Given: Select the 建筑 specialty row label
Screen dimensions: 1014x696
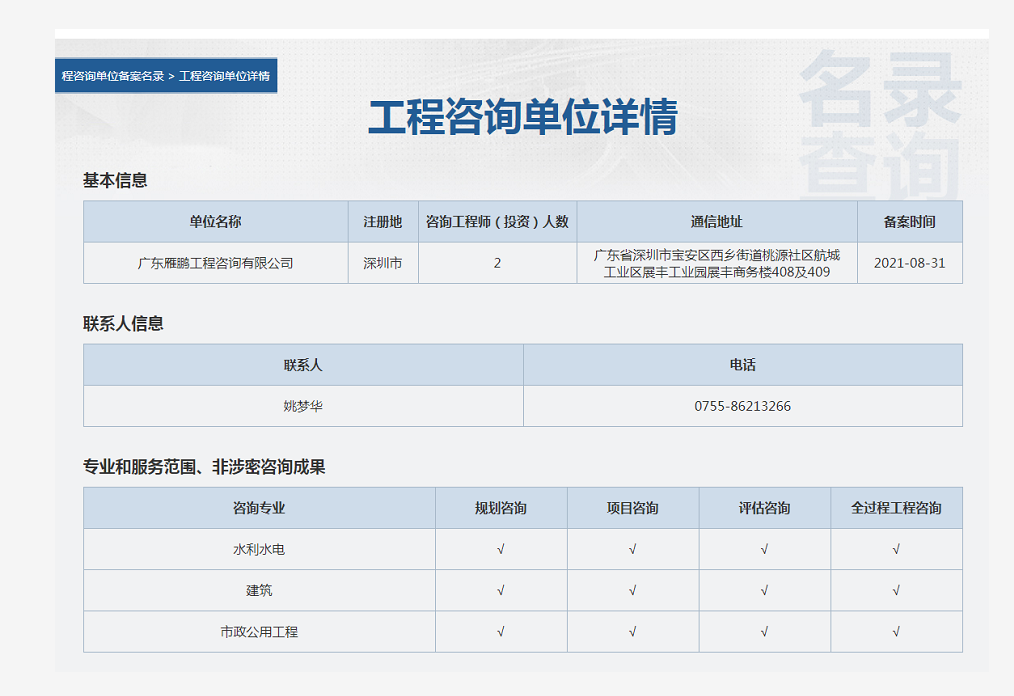Looking at the screenshot, I should click(259, 590).
